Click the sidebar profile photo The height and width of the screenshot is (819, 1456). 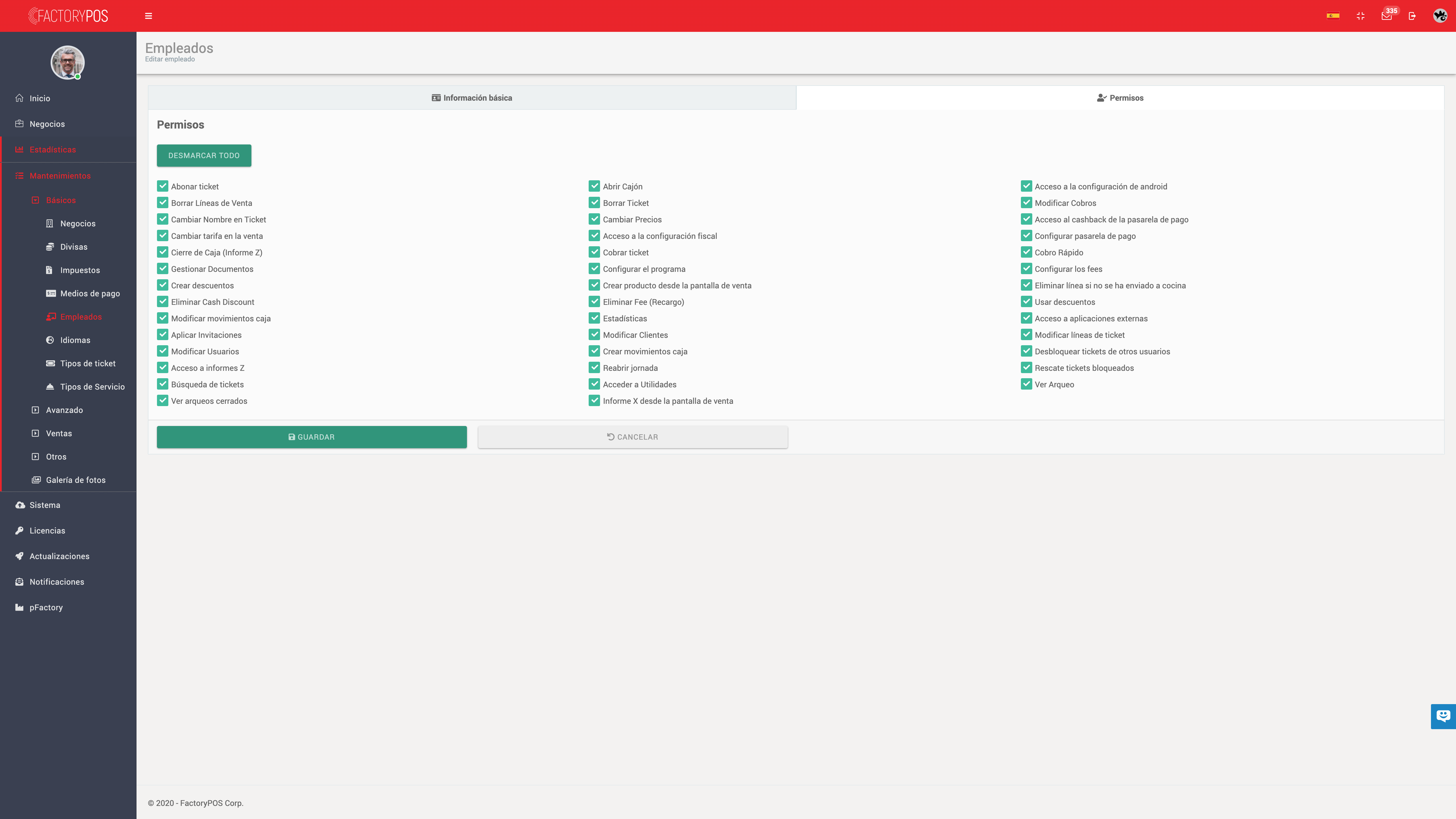[x=68, y=62]
